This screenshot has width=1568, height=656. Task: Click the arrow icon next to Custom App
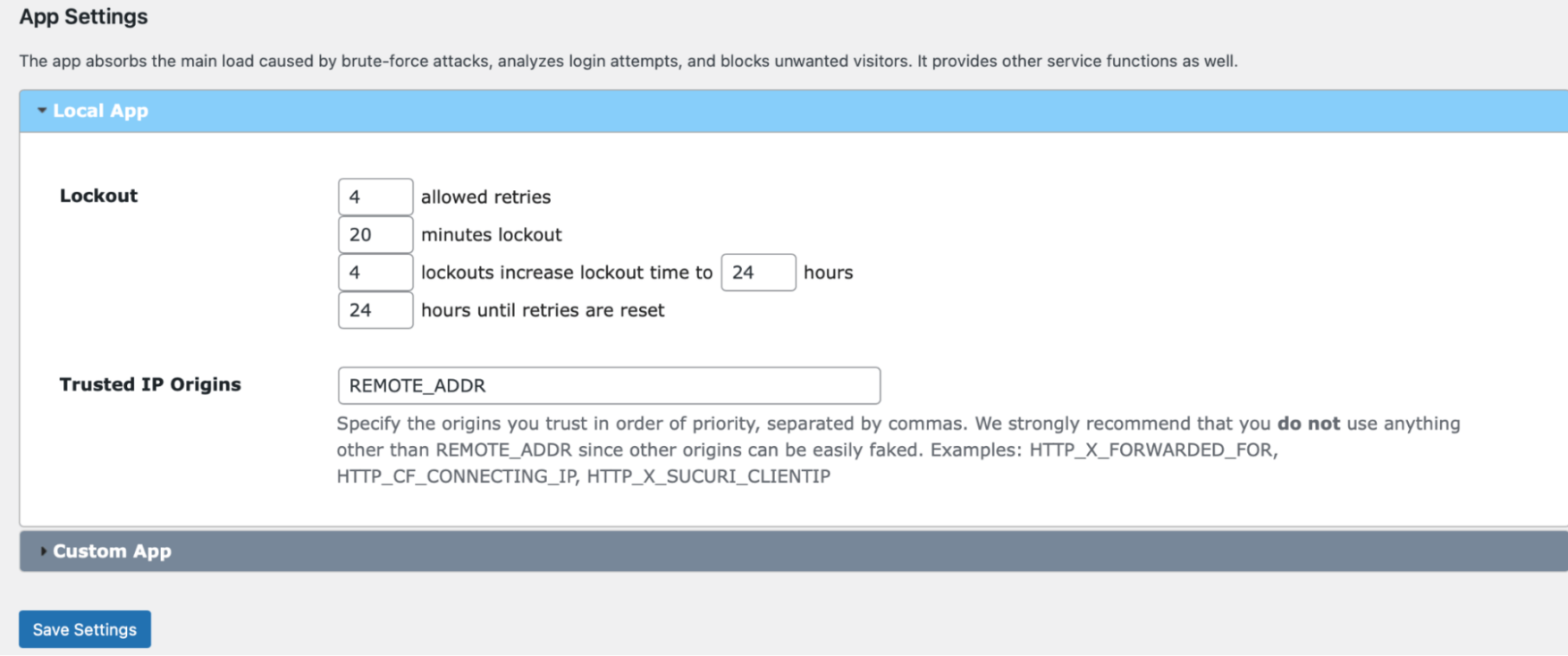(x=44, y=551)
